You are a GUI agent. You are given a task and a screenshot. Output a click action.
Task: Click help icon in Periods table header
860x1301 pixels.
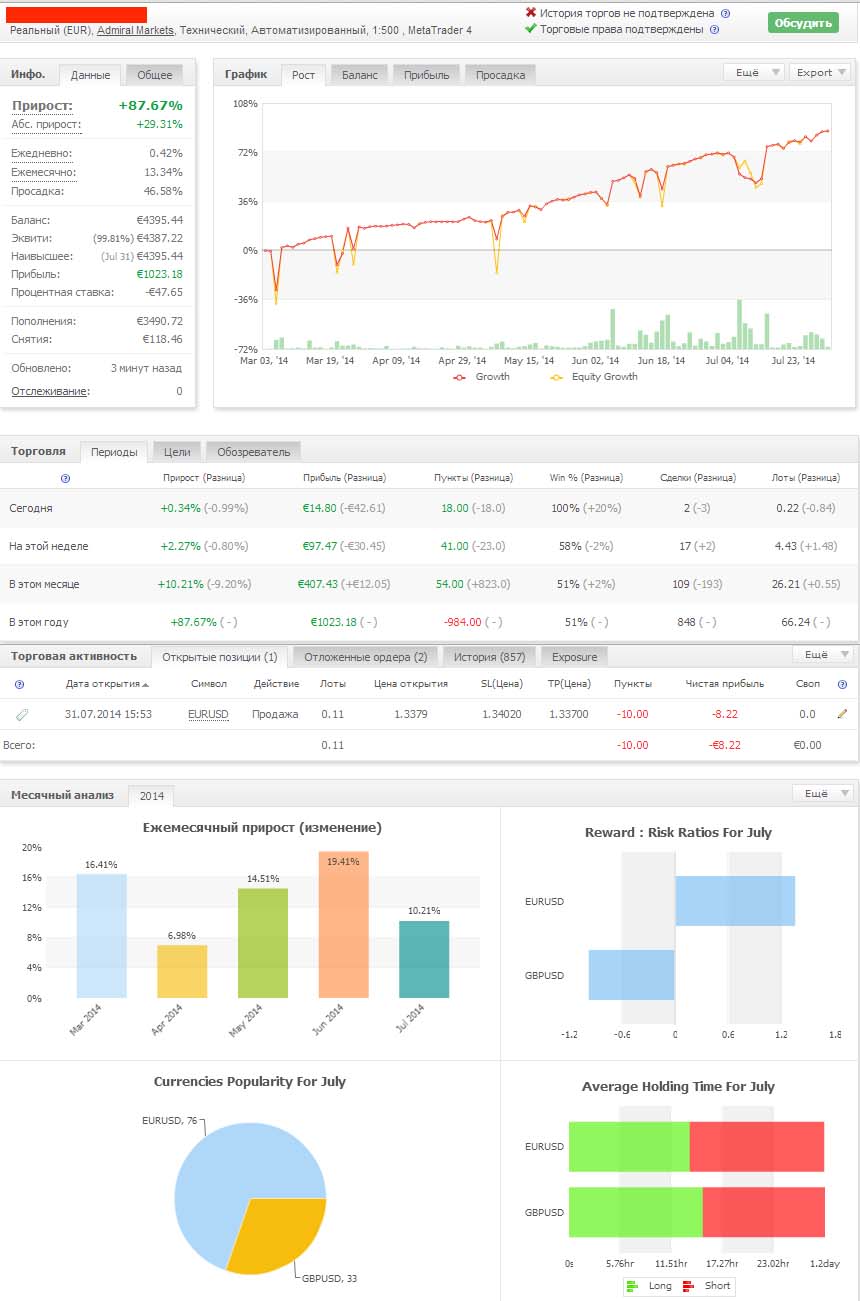tap(65, 478)
